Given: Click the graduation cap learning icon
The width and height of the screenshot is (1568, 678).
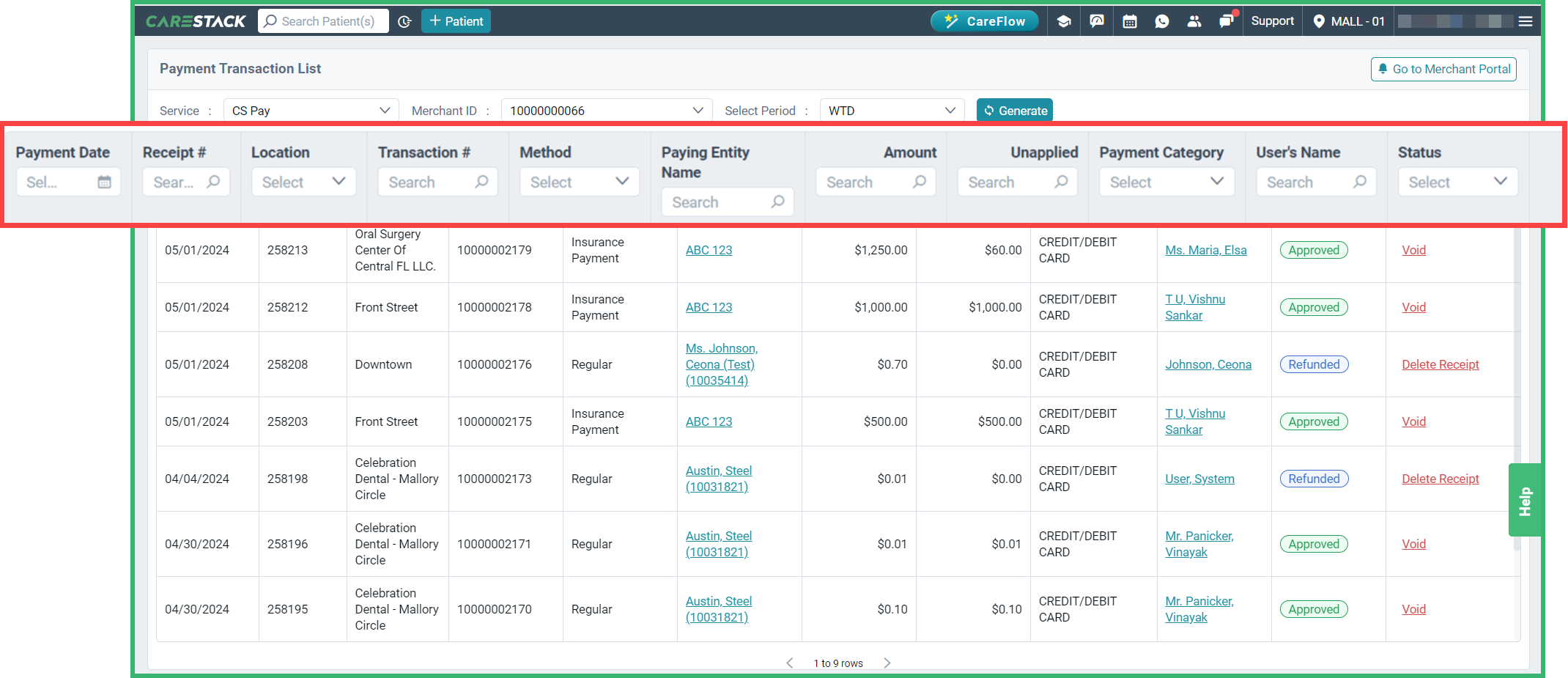Looking at the screenshot, I should [1064, 21].
